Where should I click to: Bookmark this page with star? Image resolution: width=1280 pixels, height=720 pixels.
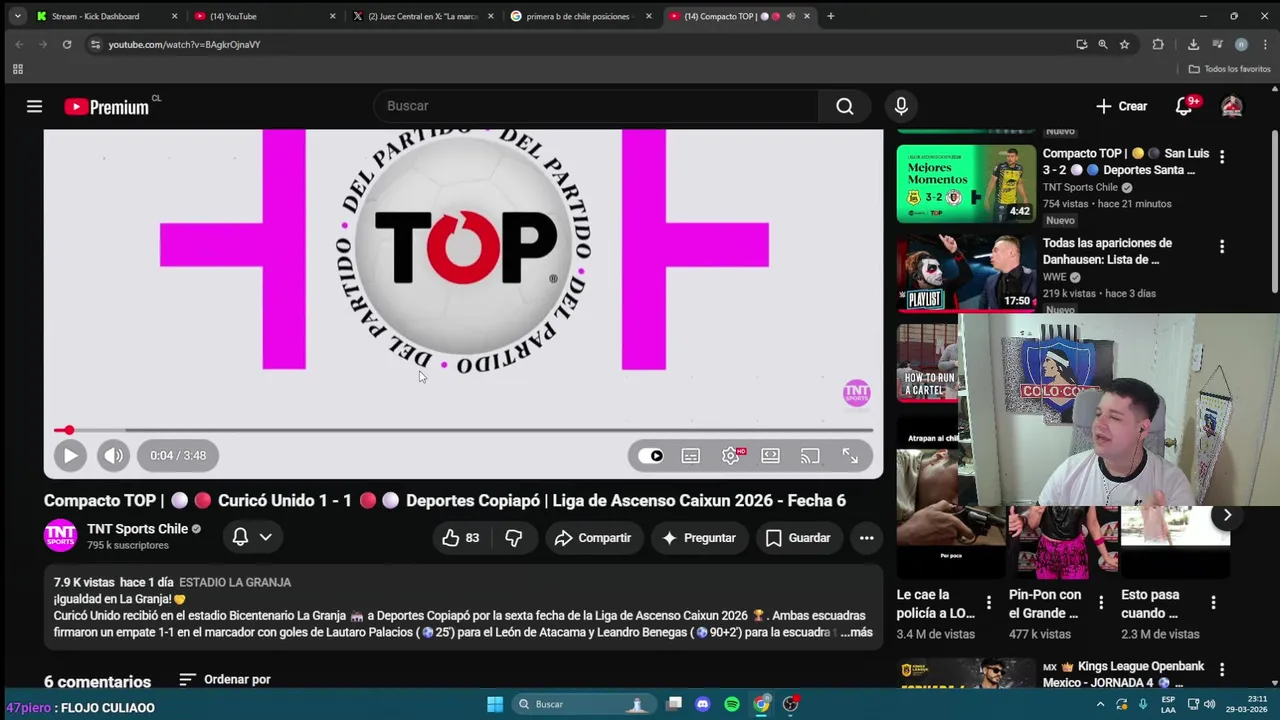pyautogui.click(x=1124, y=44)
